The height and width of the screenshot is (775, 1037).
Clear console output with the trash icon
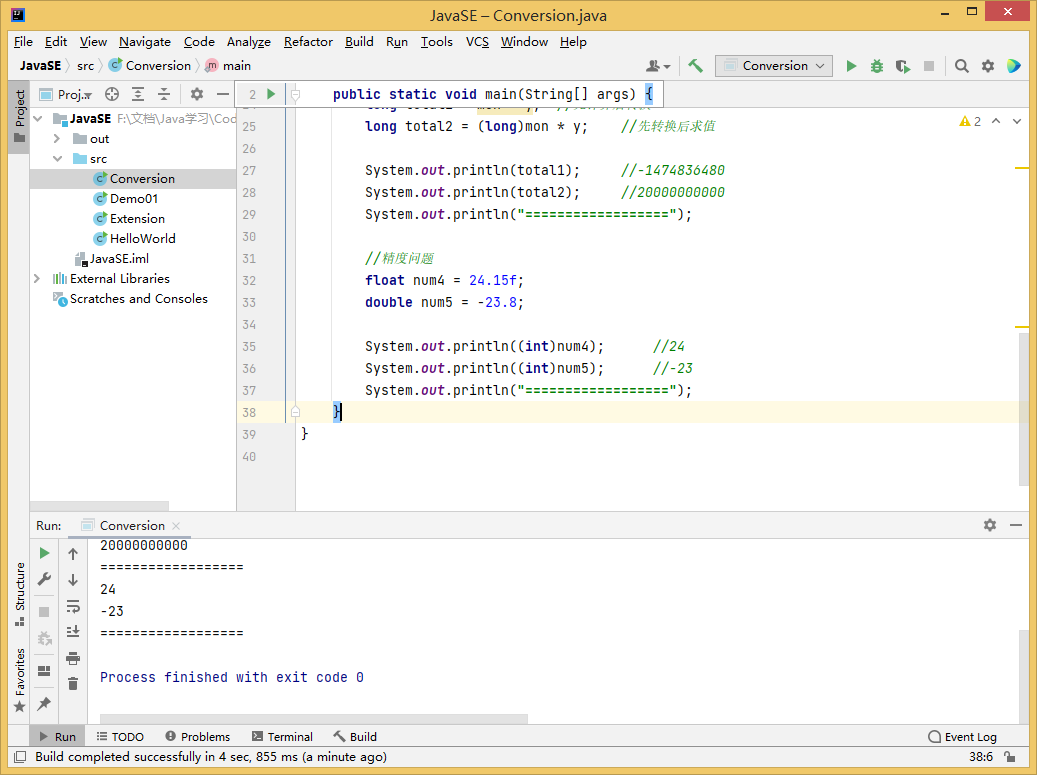point(73,684)
